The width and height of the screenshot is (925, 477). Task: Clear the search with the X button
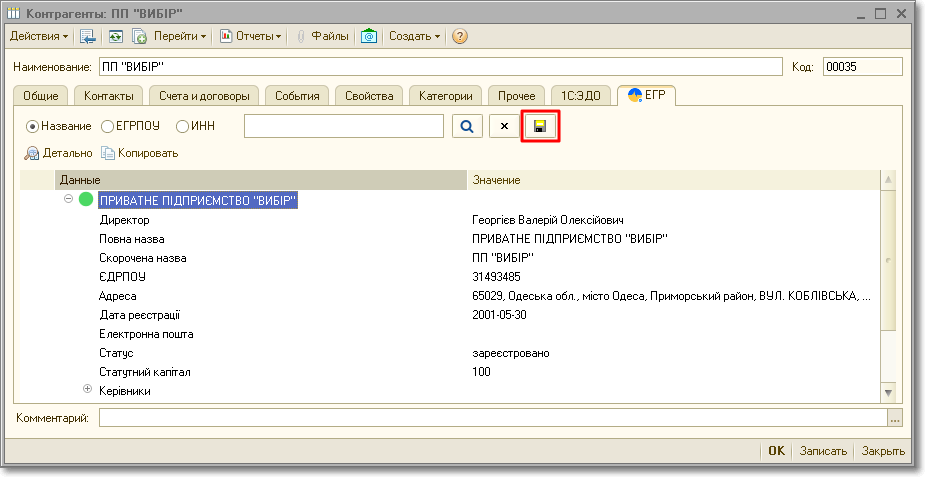[504, 126]
